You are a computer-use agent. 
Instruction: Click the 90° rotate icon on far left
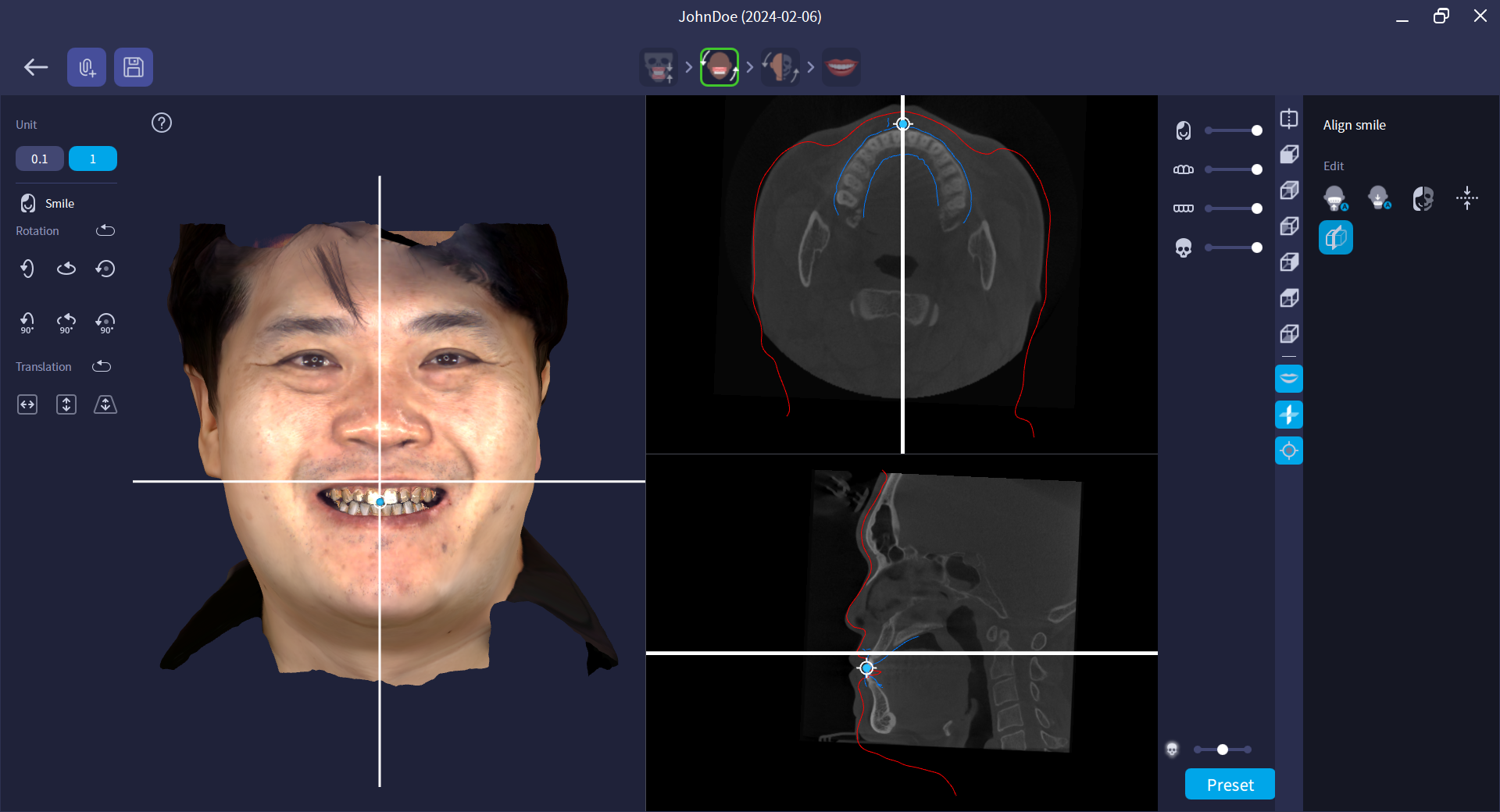pos(27,322)
